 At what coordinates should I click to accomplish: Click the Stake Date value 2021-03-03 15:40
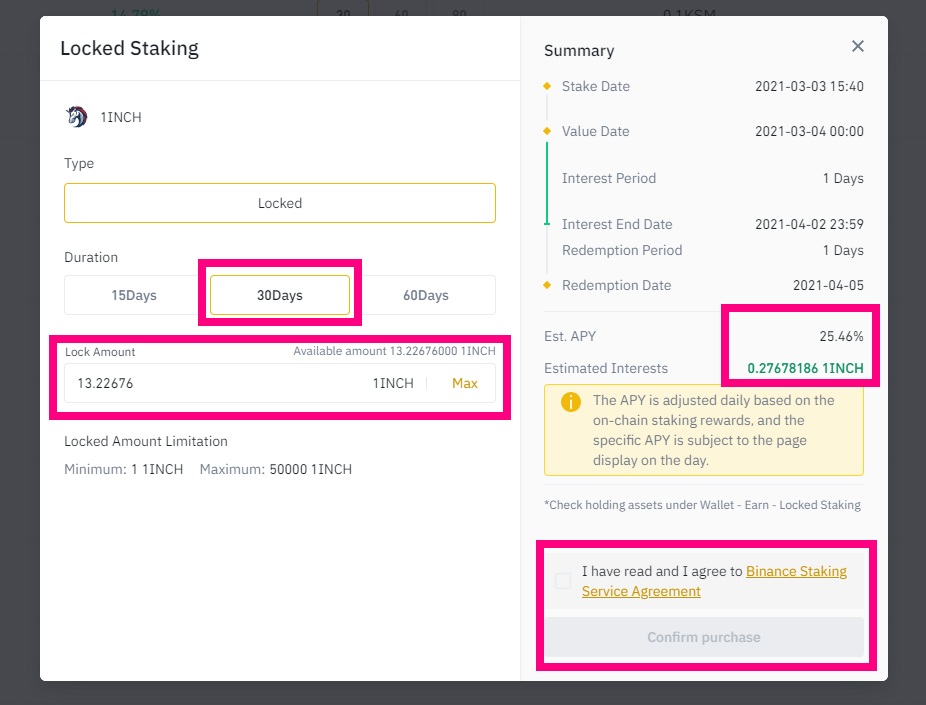pos(809,86)
